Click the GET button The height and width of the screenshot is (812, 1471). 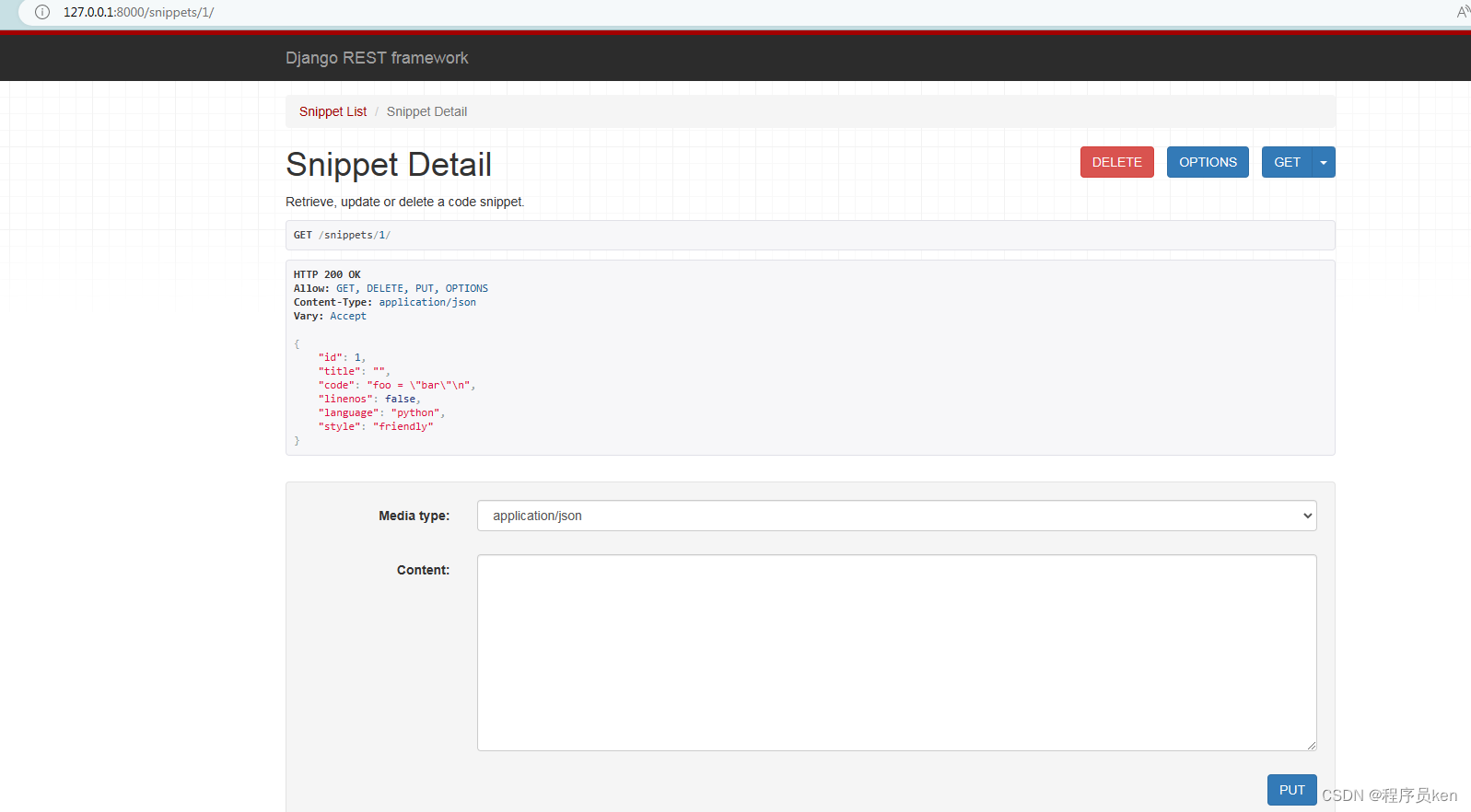pyautogui.click(x=1287, y=162)
